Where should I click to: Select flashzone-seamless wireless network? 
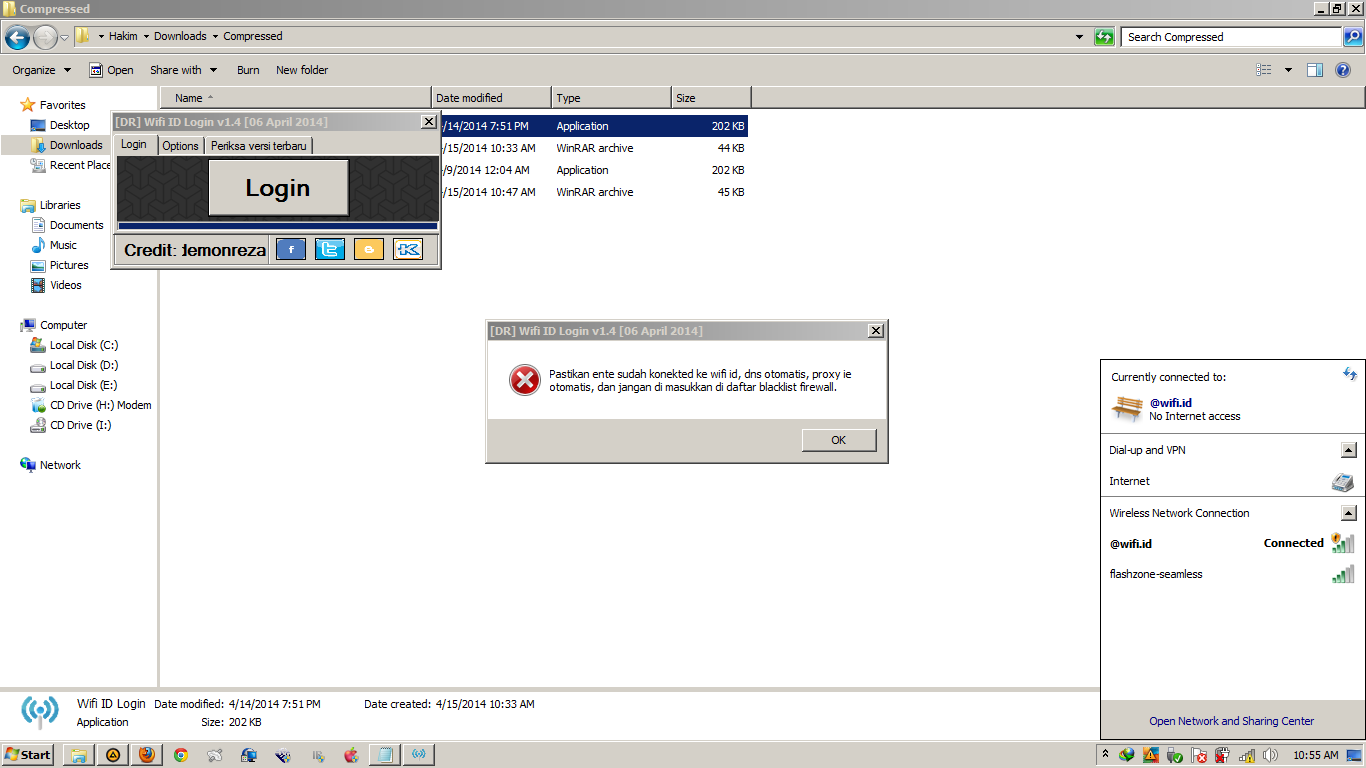coord(1232,574)
